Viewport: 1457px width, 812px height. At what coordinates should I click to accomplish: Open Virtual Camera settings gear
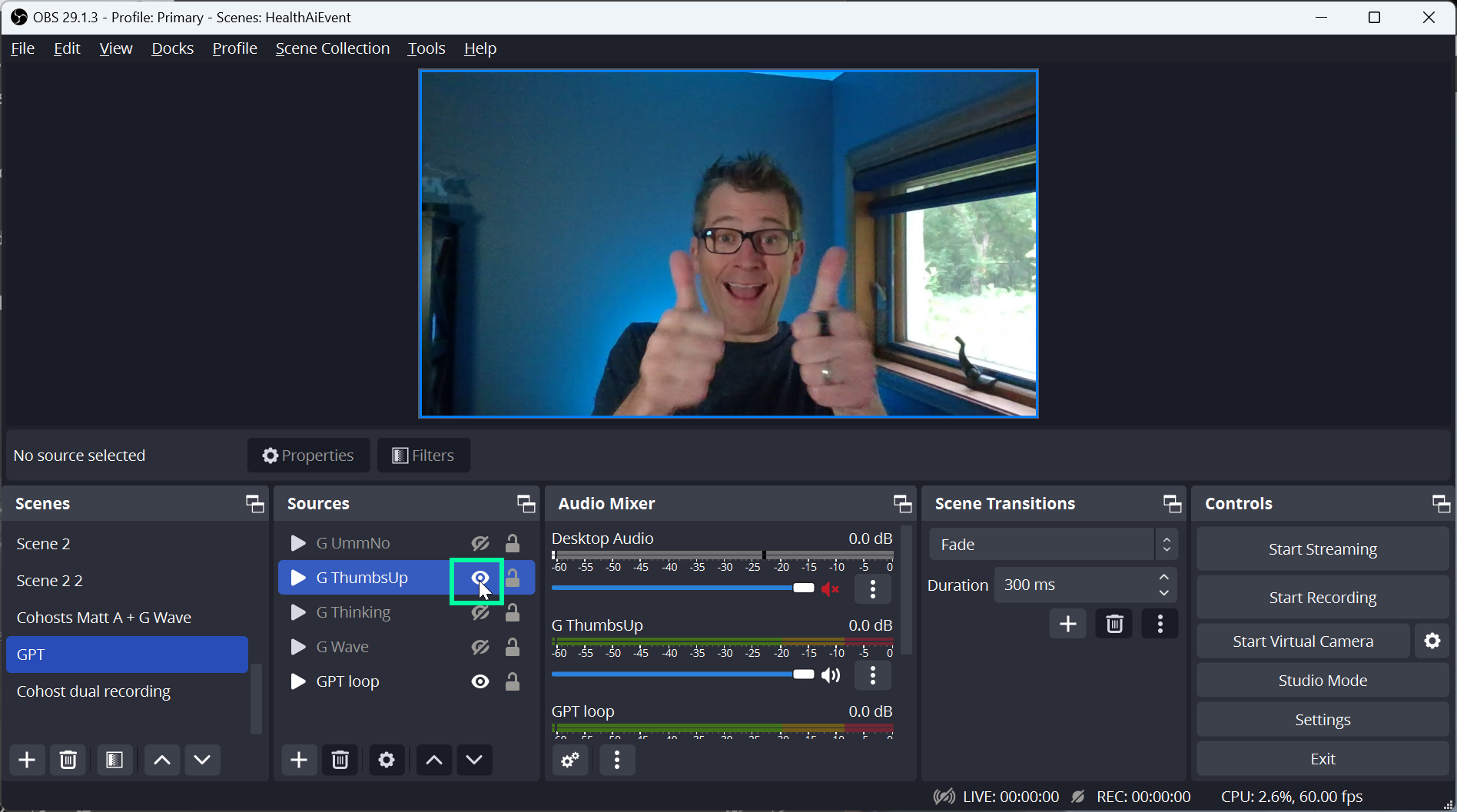pos(1432,641)
